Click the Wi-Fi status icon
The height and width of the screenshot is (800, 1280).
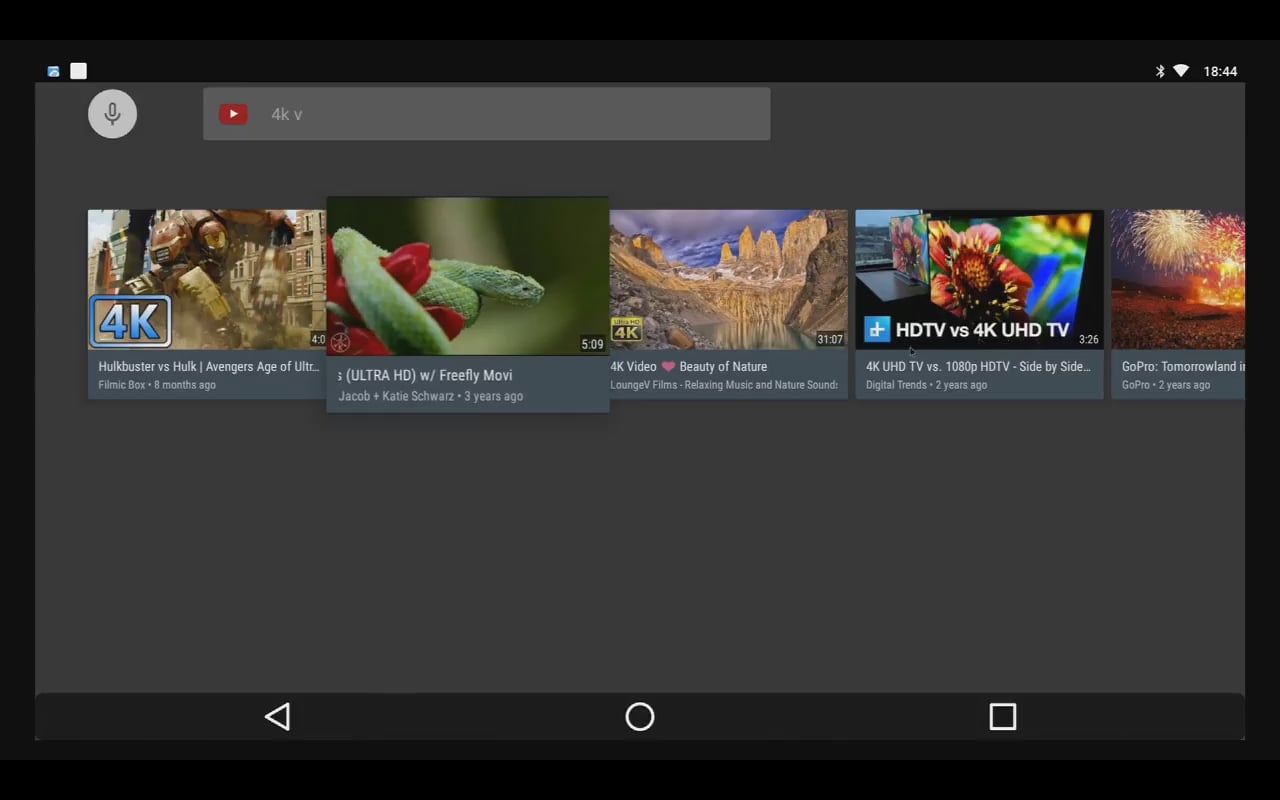coord(1181,71)
